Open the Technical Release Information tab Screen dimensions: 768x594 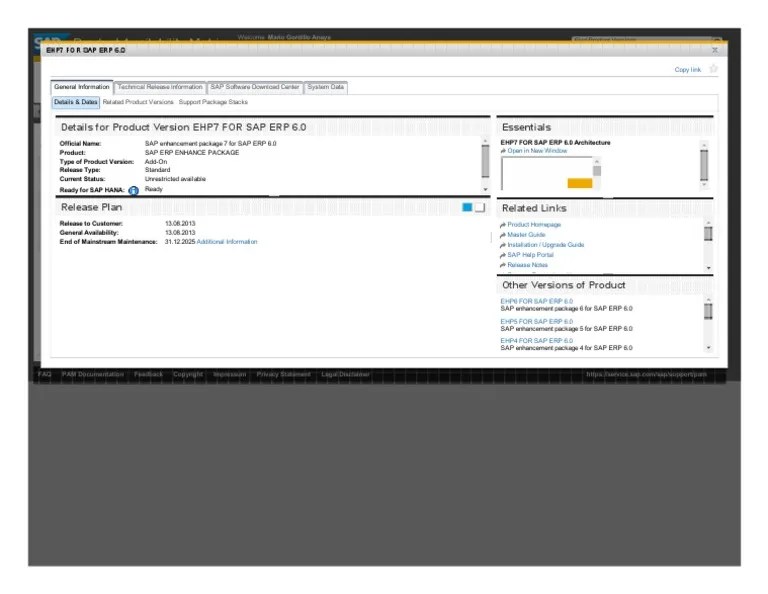(x=160, y=87)
